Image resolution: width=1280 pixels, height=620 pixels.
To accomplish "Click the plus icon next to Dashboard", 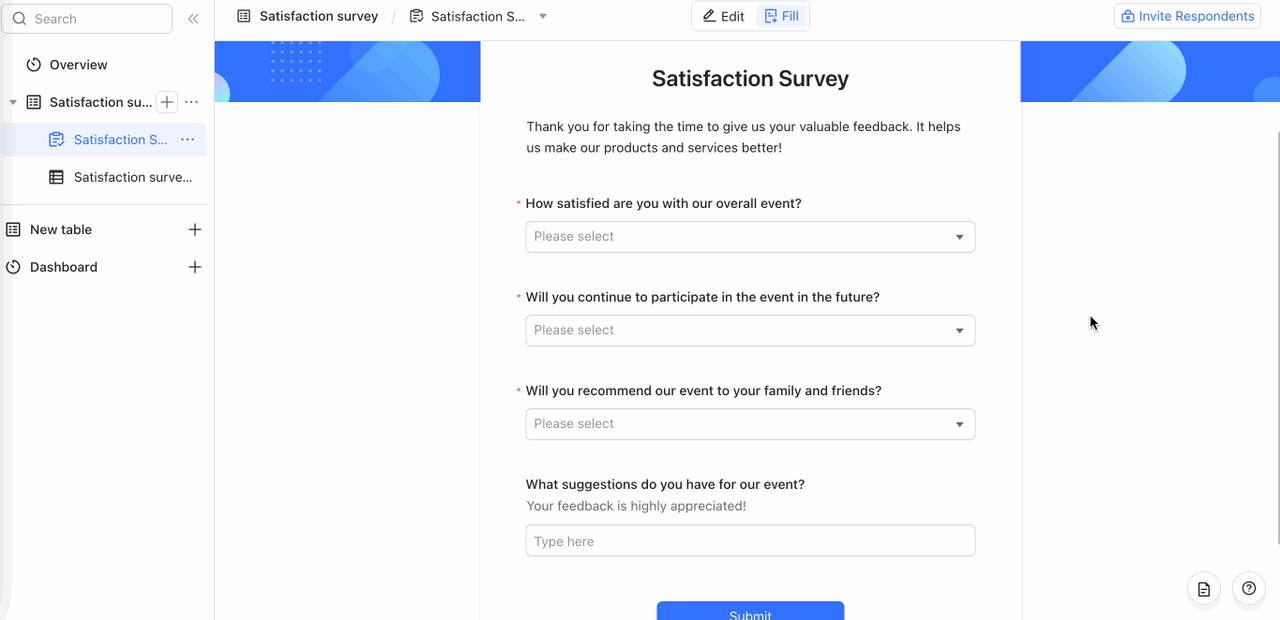I will click(195, 267).
